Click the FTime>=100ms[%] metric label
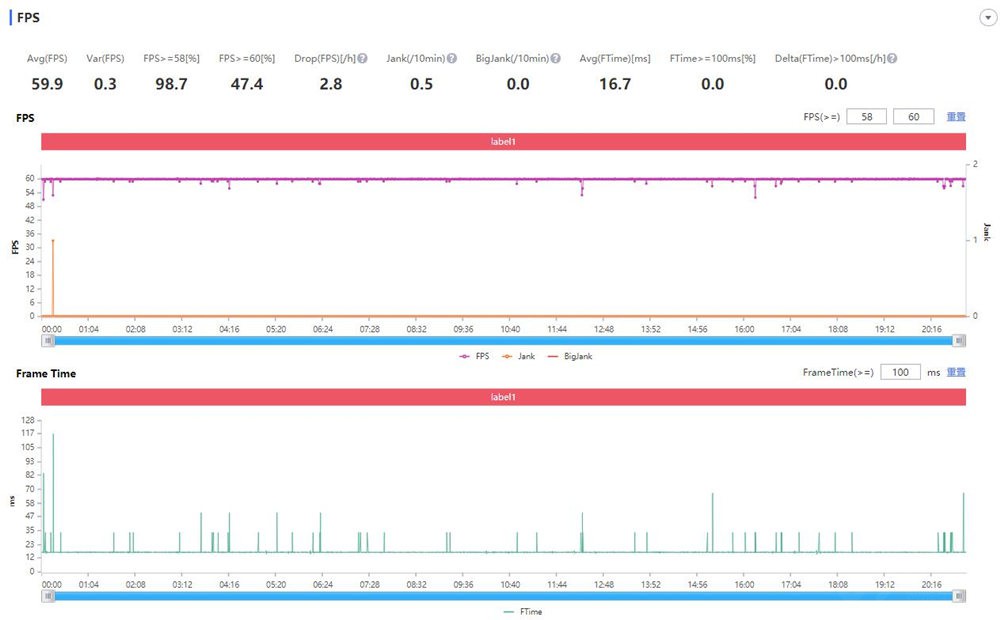The width and height of the screenshot is (1000, 620). click(712, 58)
